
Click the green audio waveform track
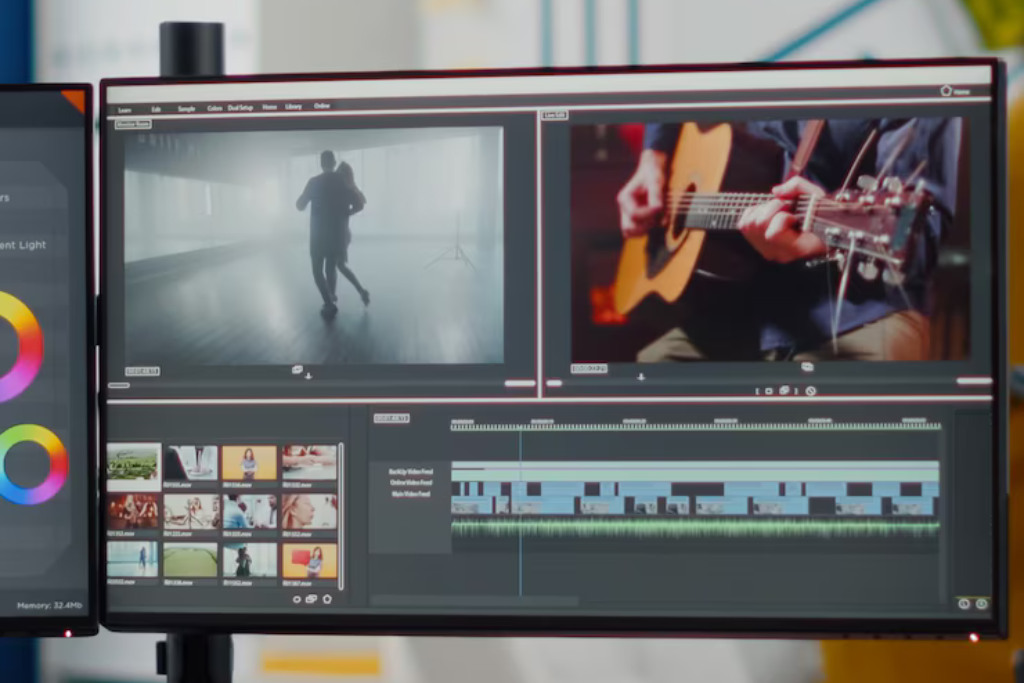[696, 527]
